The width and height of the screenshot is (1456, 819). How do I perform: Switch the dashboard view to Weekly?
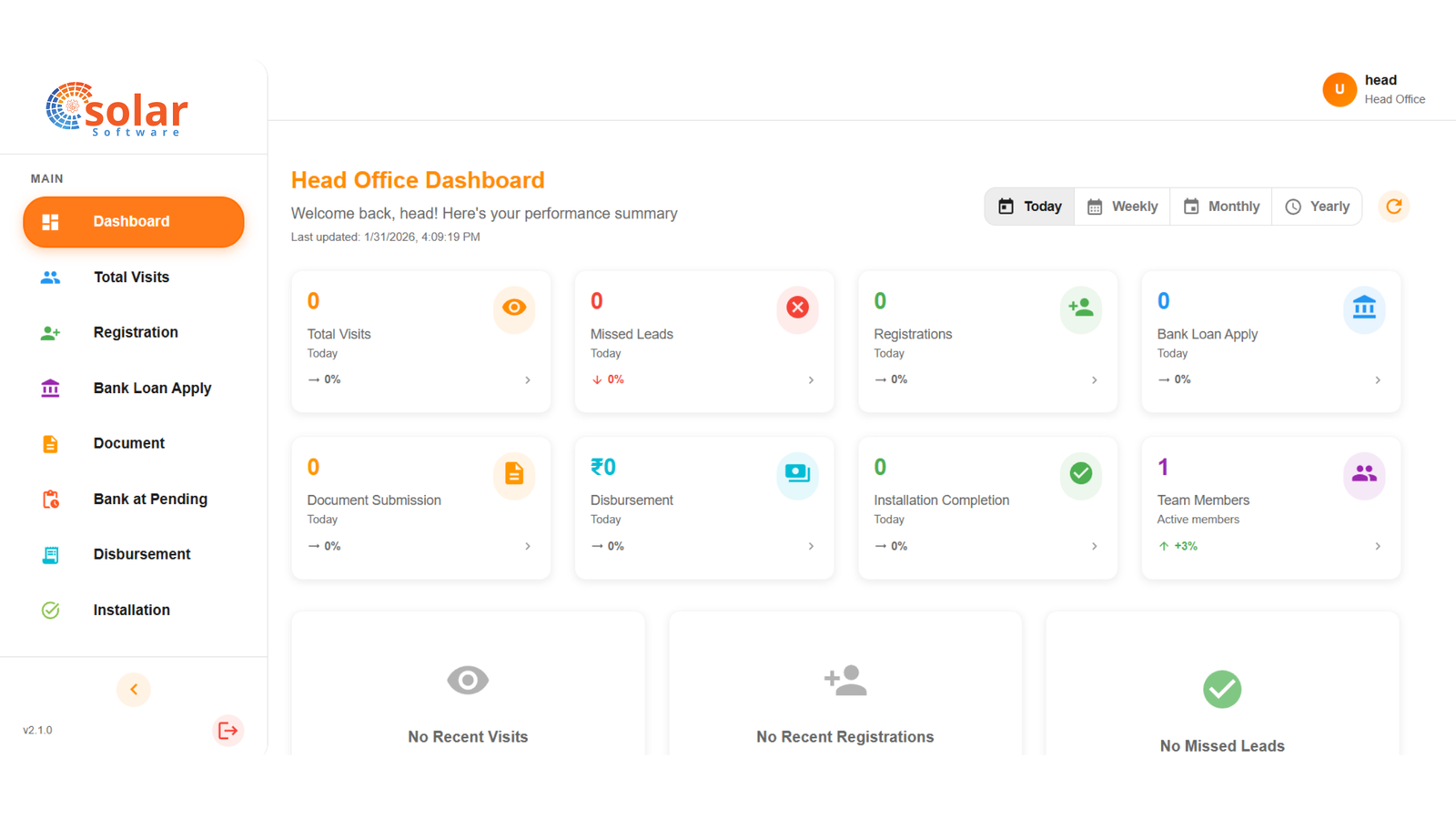tap(1122, 206)
